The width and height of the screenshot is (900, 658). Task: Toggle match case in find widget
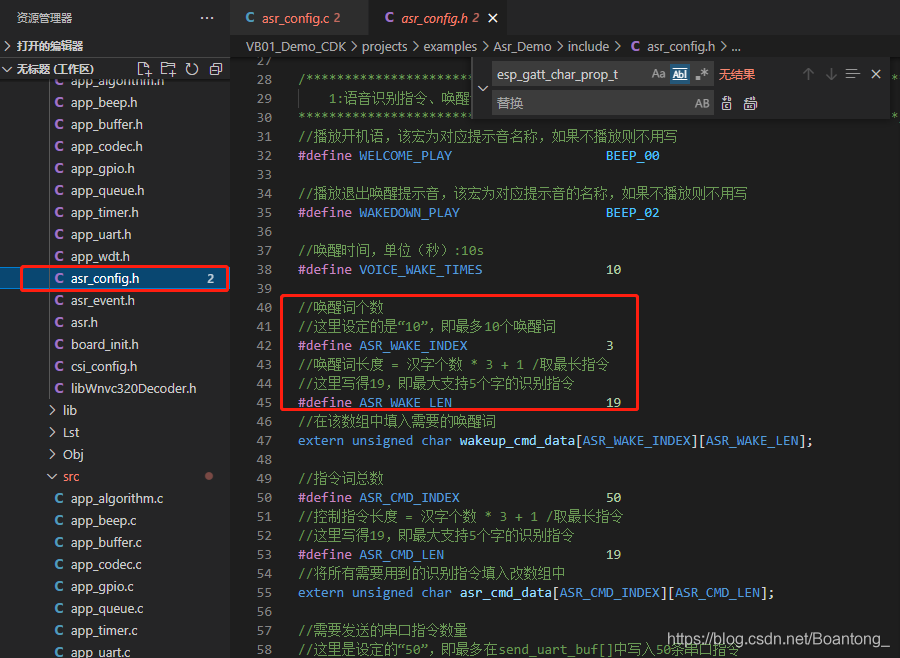(658, 74)
